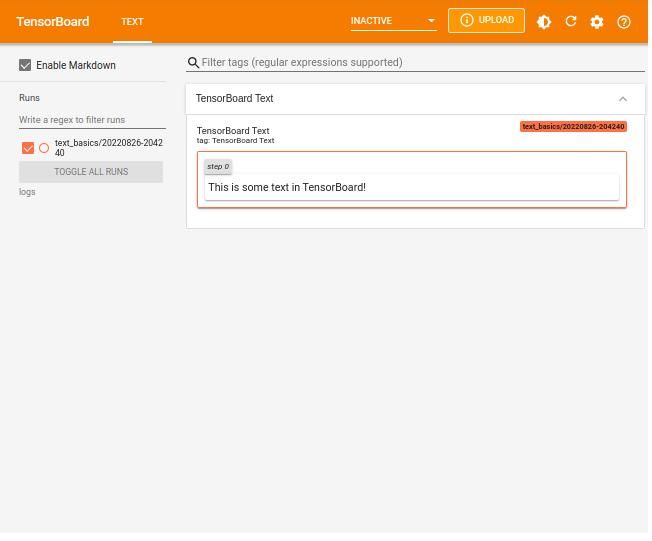Uncheck the text_basics/20220826-204240 run checkbox

pos(28,148)
